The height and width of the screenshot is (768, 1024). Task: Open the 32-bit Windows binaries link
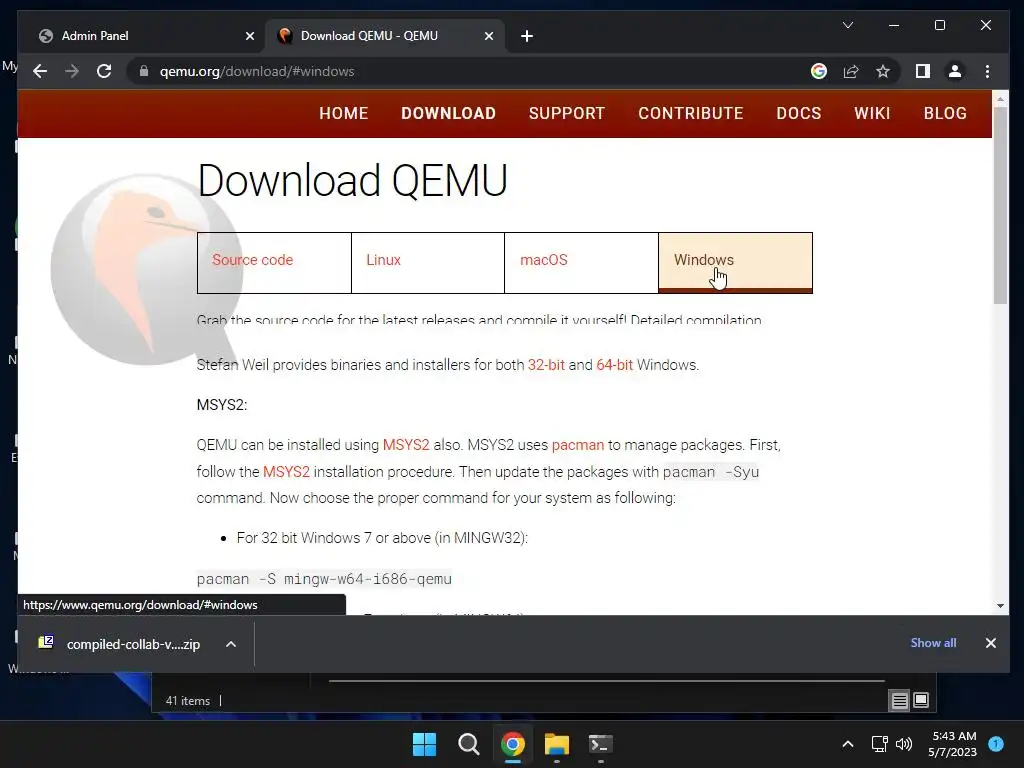[546, 364]
